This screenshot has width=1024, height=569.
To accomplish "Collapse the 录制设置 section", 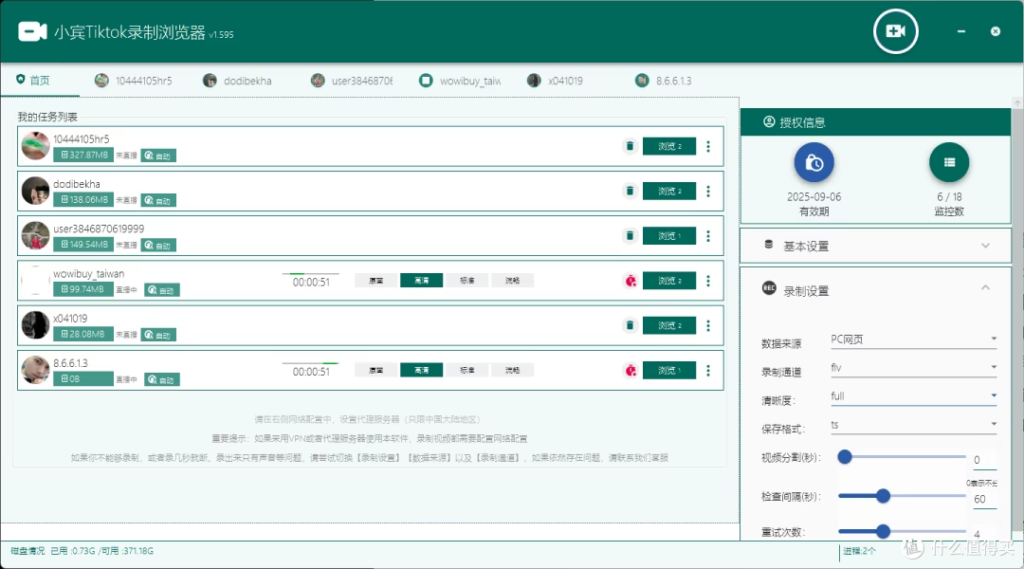I will tap(875, 290).
